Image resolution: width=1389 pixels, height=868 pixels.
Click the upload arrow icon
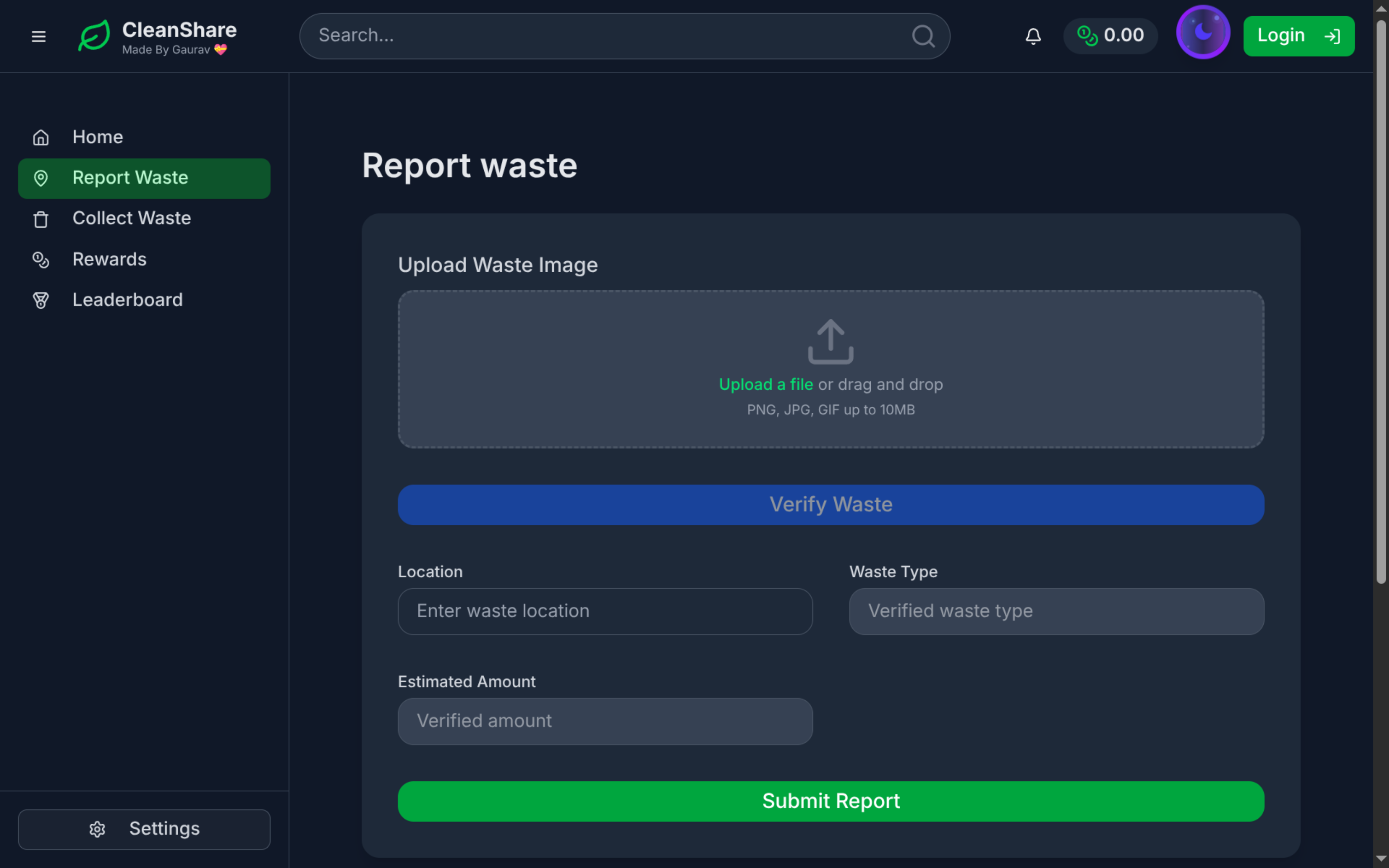831,342
